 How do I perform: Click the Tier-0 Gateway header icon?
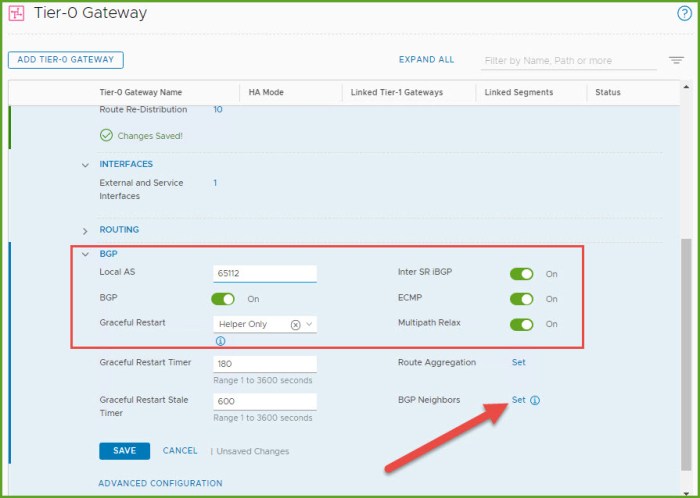click(x=17, y=14)
